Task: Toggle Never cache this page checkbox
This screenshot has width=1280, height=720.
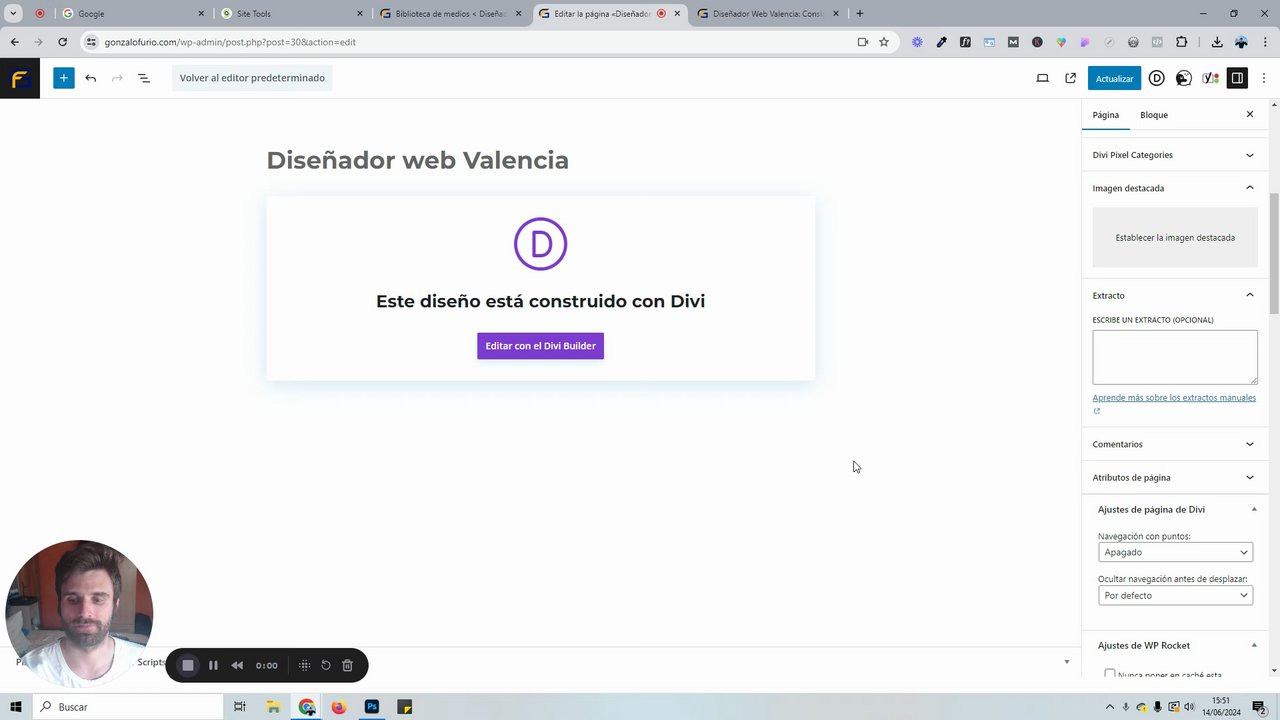Action: click(x=1109, y=675)
